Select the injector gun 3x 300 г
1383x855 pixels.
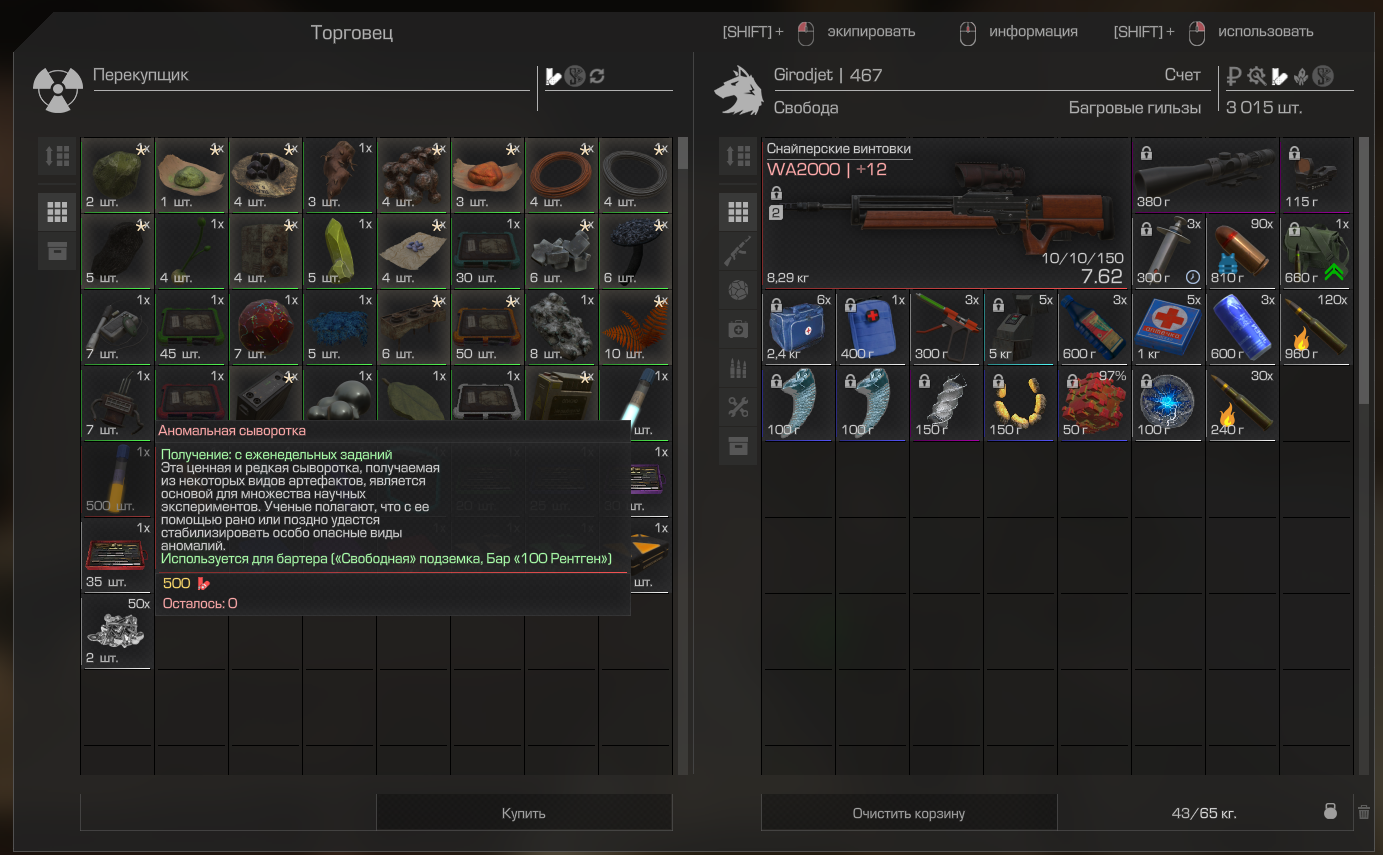[x=947, y=327]
